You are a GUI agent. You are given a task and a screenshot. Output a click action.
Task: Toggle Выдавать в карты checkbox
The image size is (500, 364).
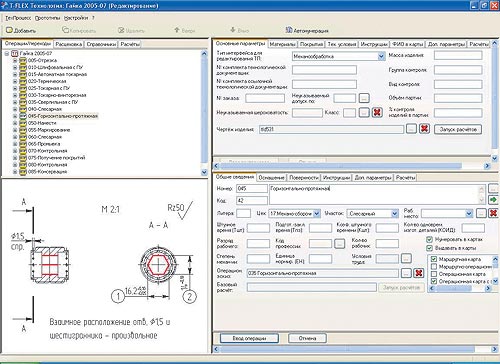430,248
